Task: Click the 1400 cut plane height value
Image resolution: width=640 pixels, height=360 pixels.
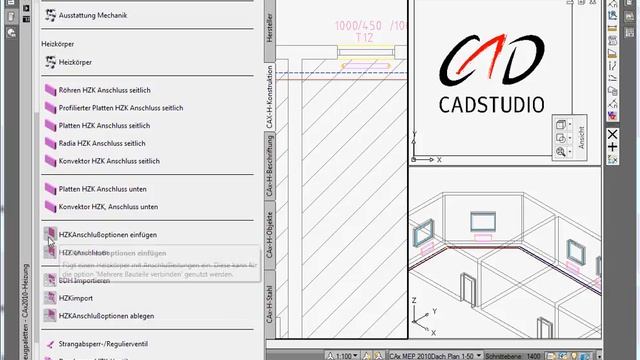Action: [x=534, y=356]
